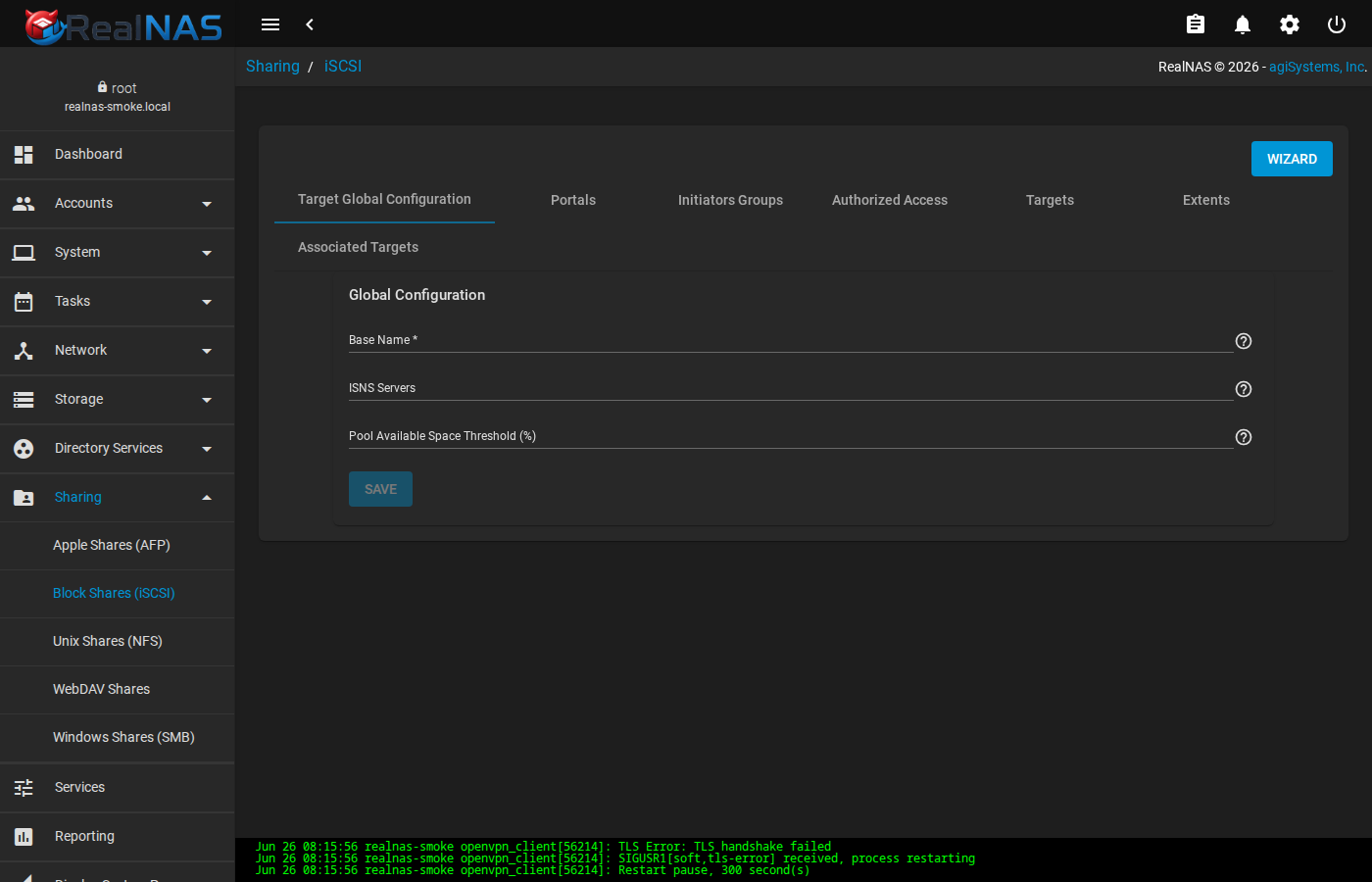The image size is (1372, 882).
Task: Open the Reporting menu item
Action: pos(118,836)
